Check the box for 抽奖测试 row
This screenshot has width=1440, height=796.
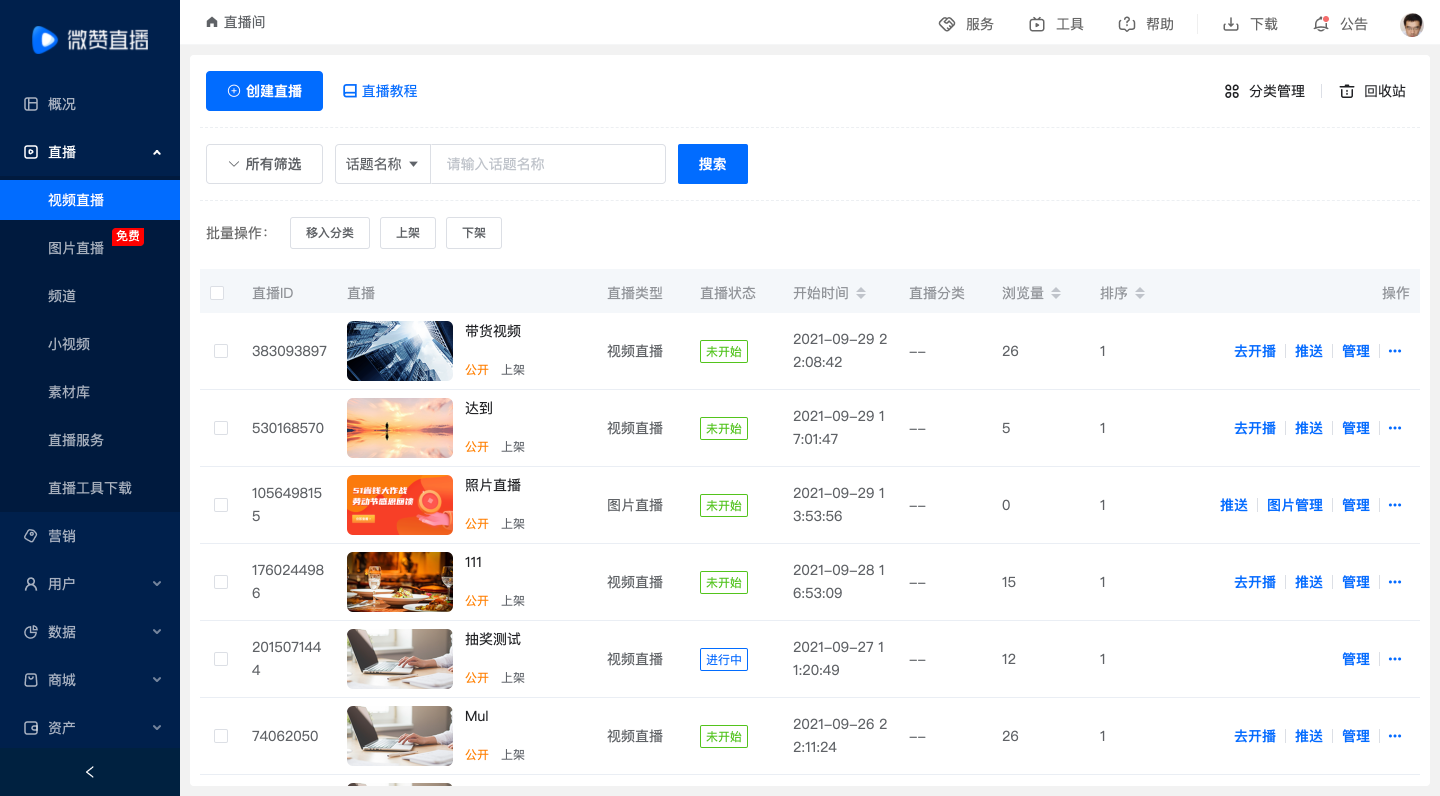point(221,659)
